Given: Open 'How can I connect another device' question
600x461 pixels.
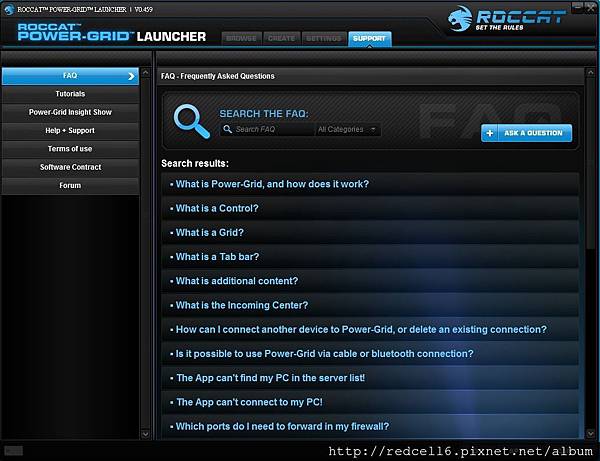Looking at the screenshot, I should point(370,329).
